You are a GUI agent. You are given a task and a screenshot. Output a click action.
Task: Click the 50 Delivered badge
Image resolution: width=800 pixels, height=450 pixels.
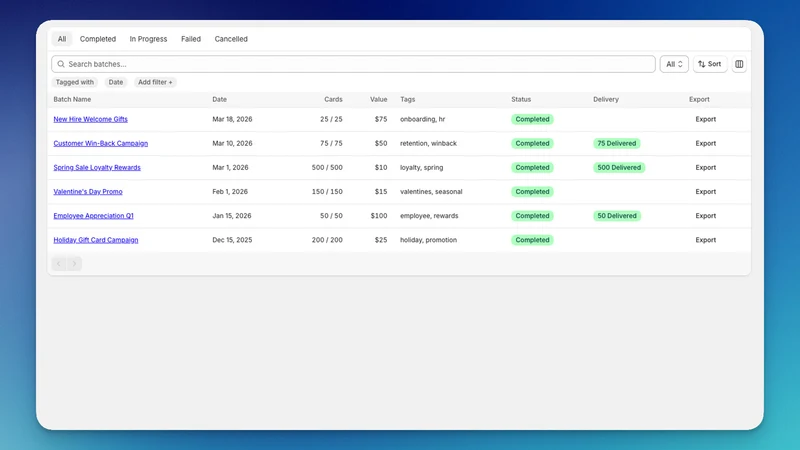click(617, 216)
